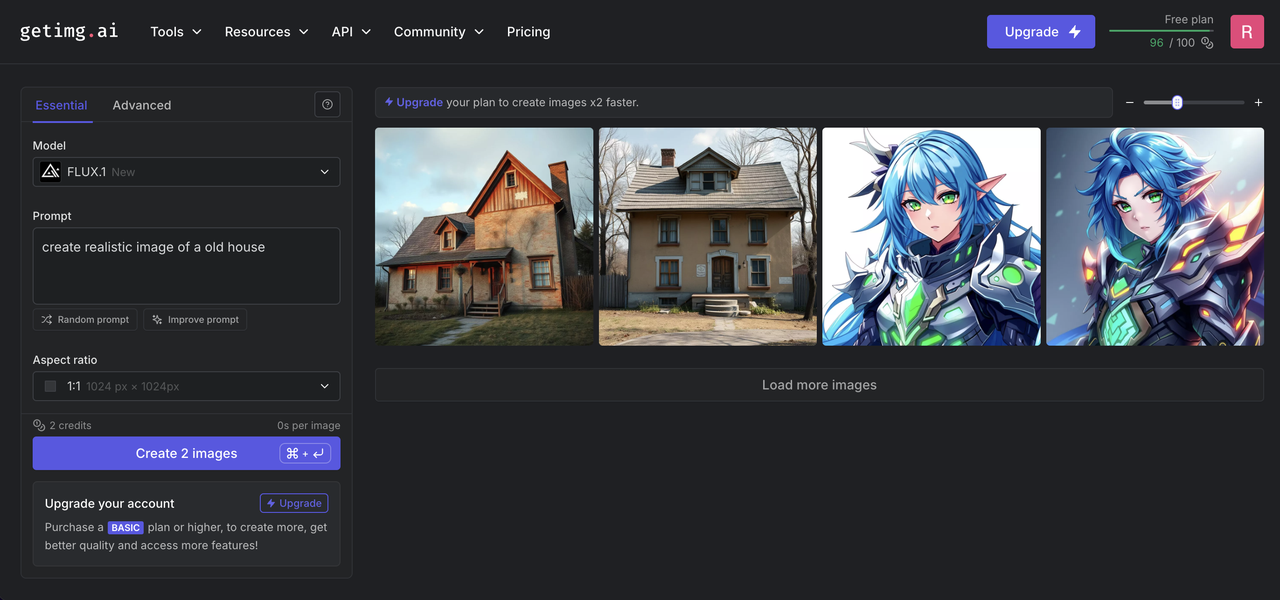This screenshot has height=600, width=1280.
Task: Click the plus zoom icon
Action: (1258, 103)
